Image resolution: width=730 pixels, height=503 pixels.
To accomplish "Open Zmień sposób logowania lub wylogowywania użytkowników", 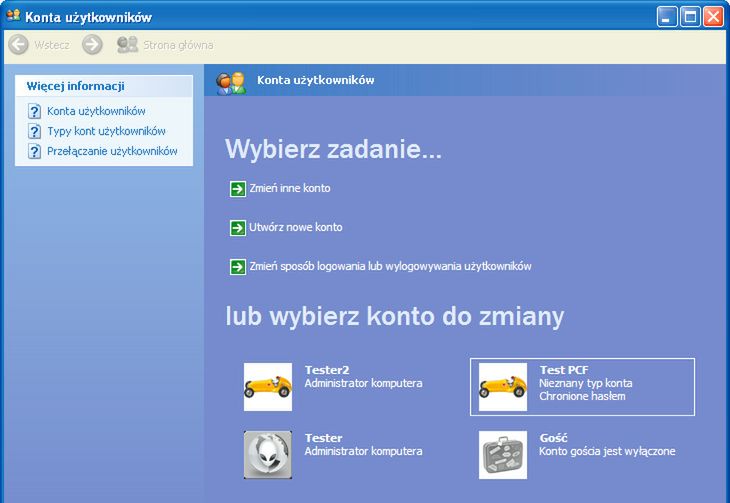I will [x=390, y=266].
